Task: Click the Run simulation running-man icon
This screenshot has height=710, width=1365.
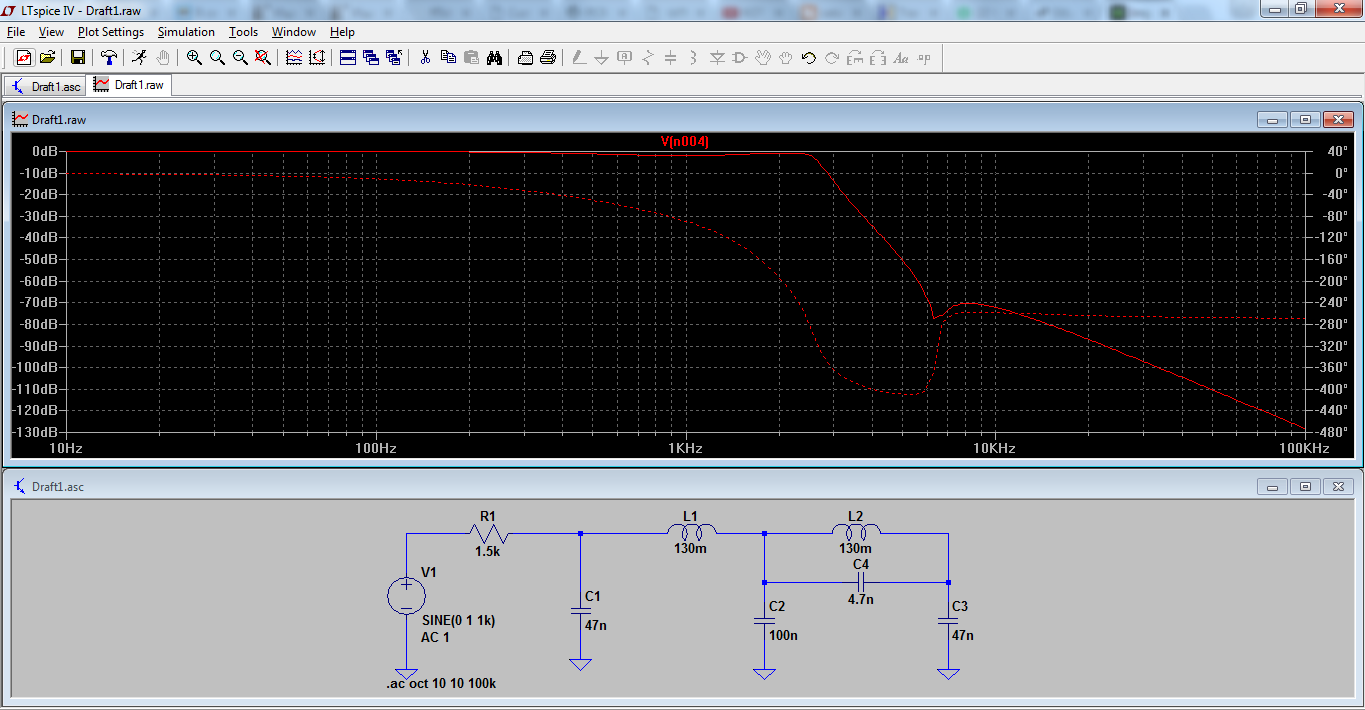Action: (x=139, y=58)
